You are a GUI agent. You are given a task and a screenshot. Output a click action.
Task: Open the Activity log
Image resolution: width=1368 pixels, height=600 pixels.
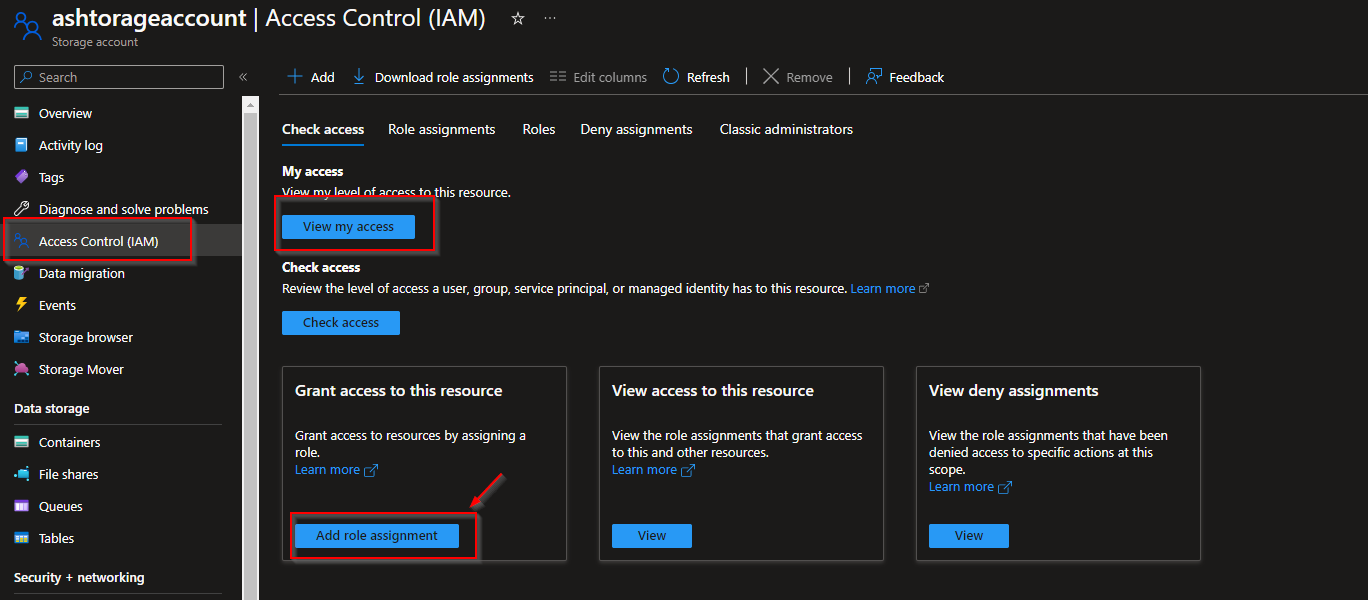click(x=69, y=145)
